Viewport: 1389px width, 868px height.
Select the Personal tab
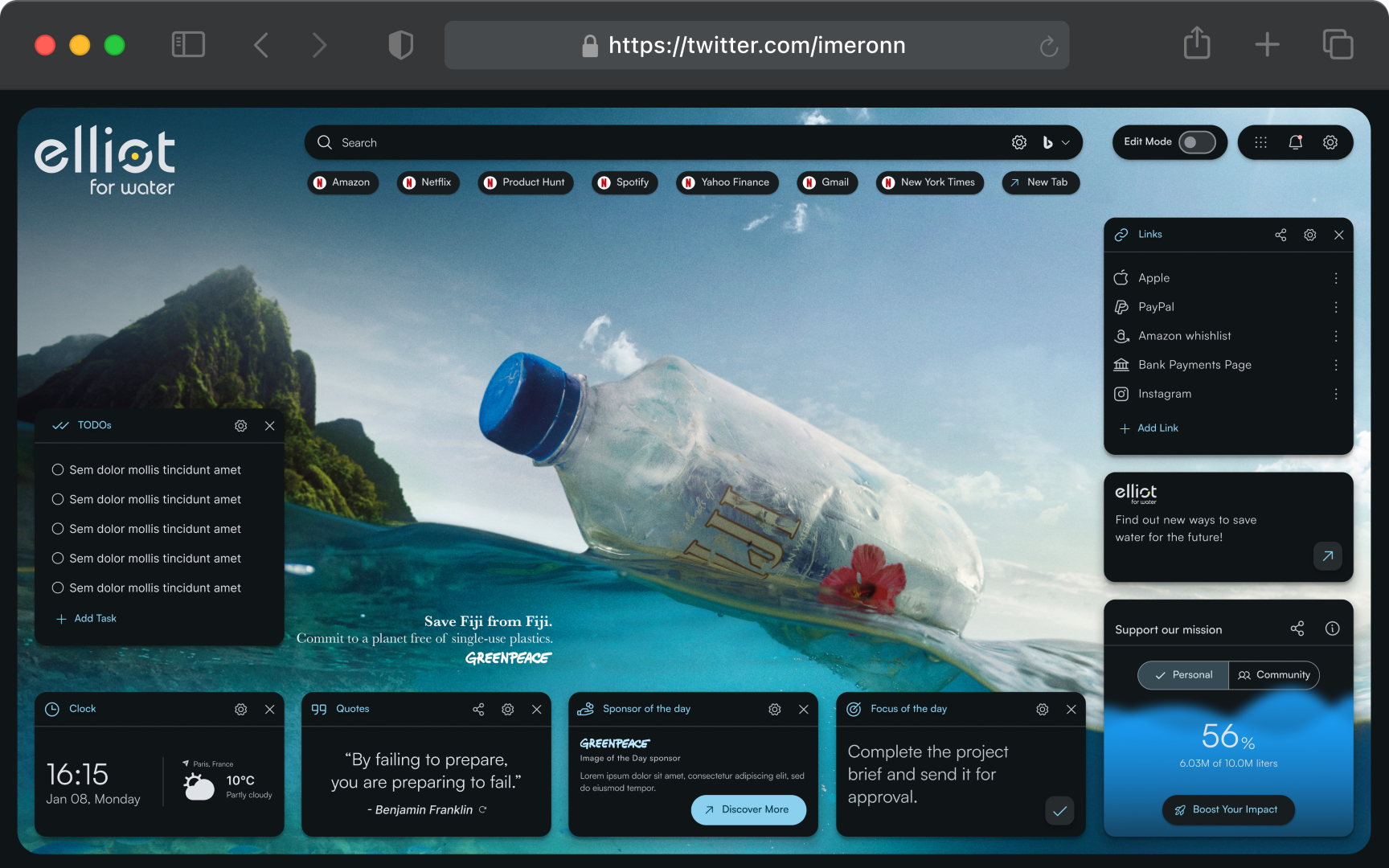coord(1183,675)
